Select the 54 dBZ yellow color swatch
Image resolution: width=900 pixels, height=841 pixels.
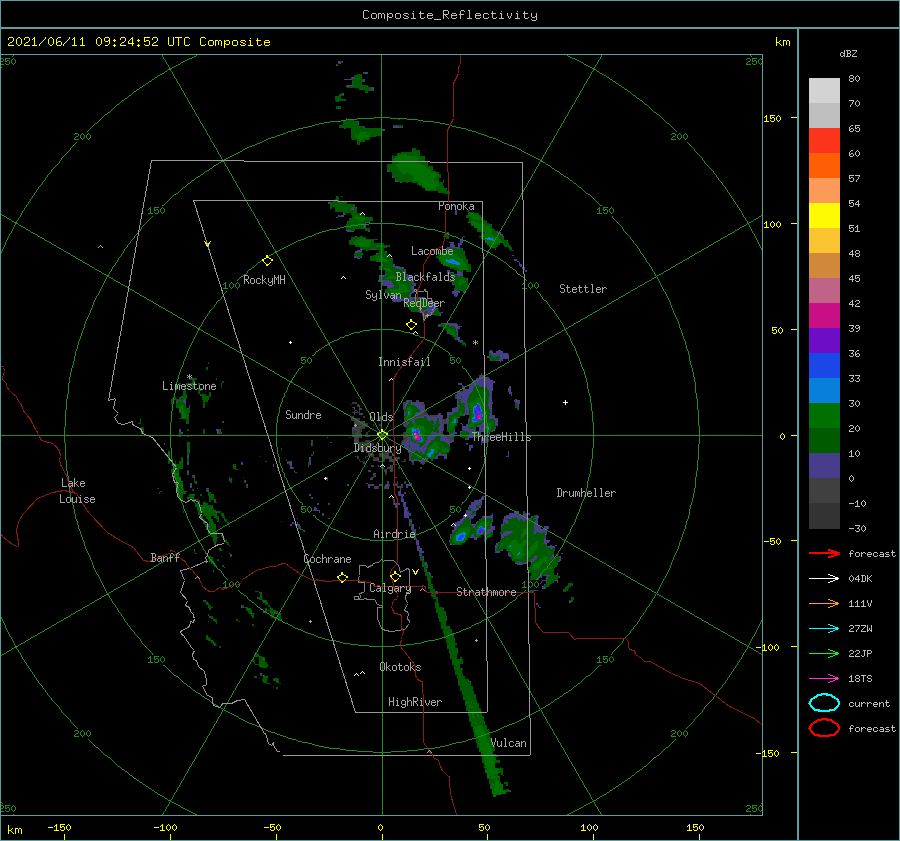click(x=824, y=215)
